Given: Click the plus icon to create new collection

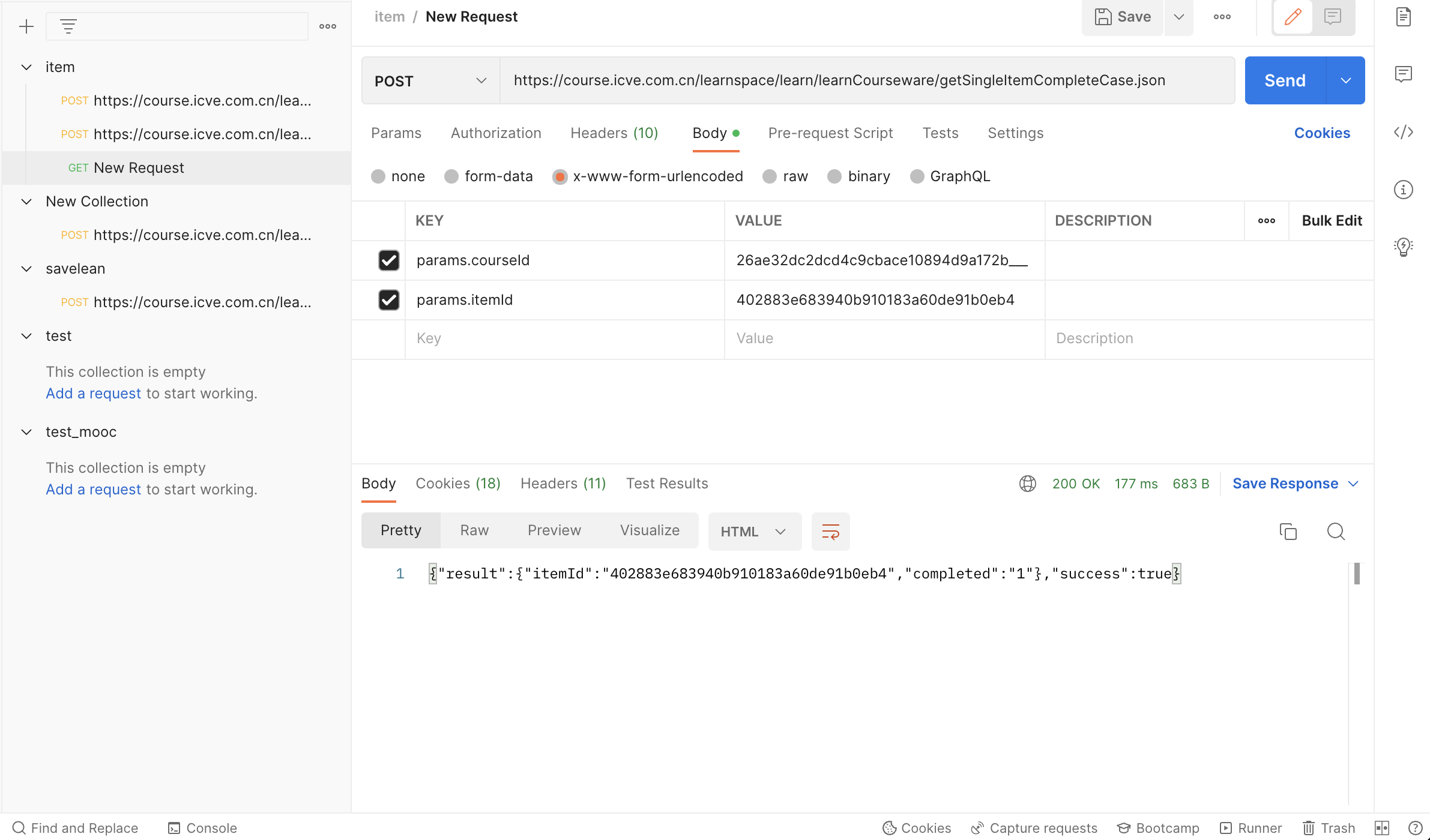Looking at the screenshot, I should (26, 26).
